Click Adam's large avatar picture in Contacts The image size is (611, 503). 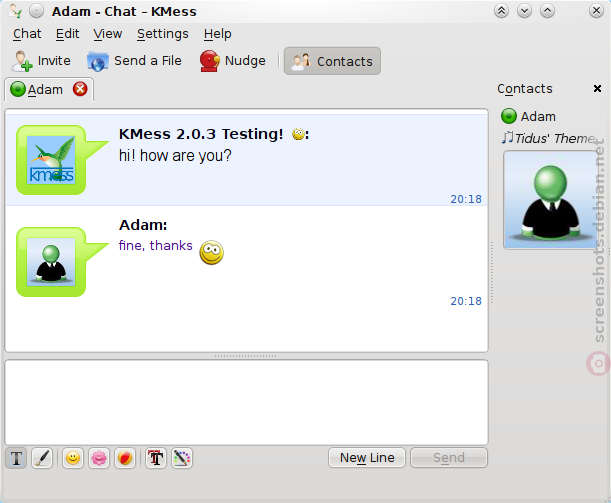[x=551, y=200]
